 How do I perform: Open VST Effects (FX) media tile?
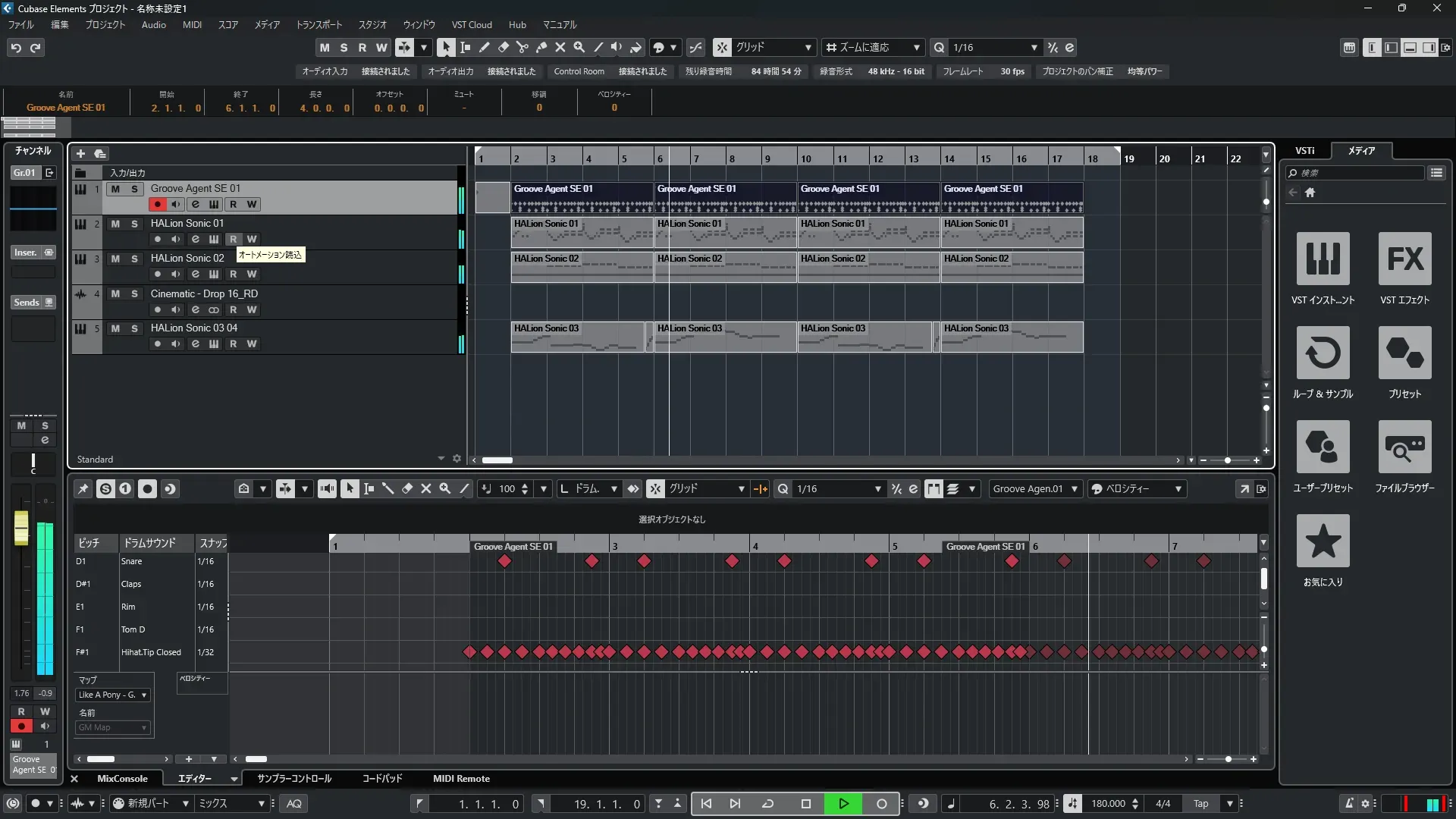(1404, 259)
